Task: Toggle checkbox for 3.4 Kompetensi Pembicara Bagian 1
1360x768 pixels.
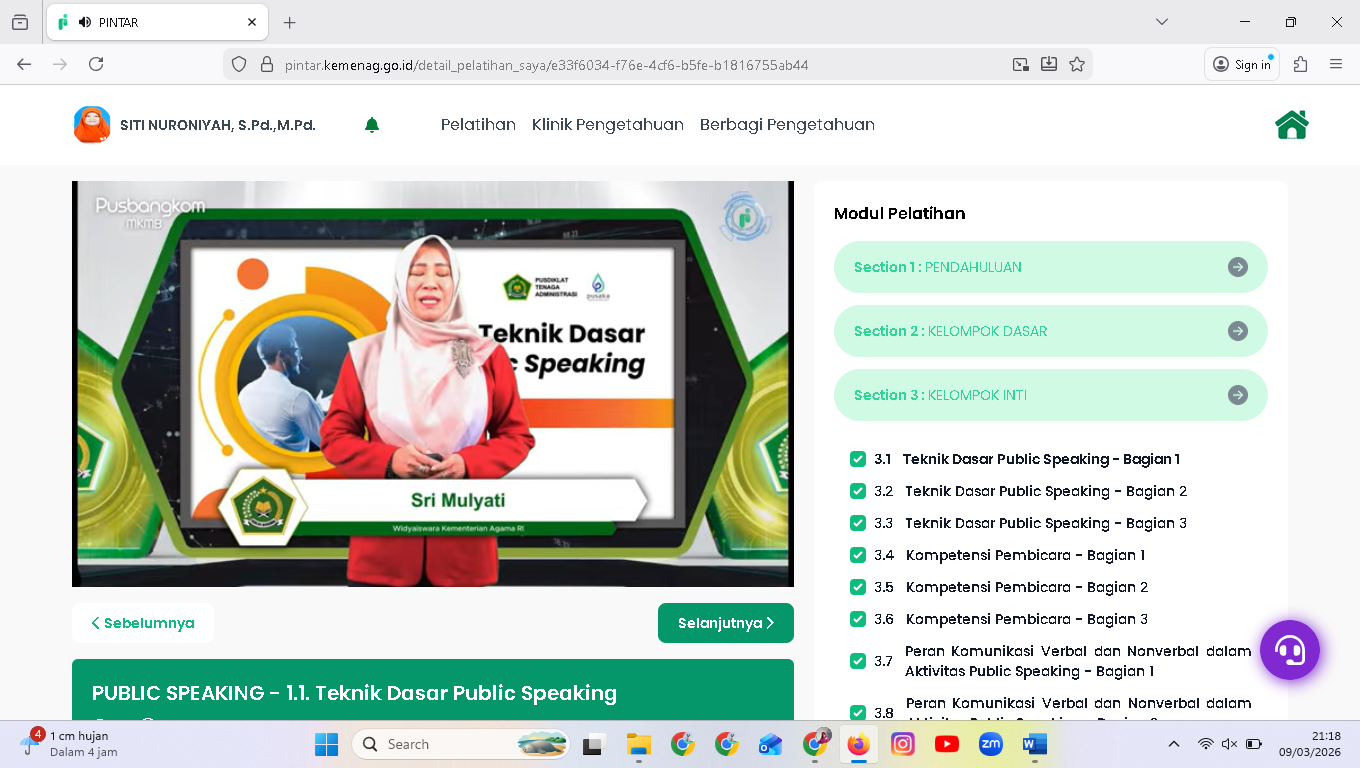Action: tap(858, 555)
